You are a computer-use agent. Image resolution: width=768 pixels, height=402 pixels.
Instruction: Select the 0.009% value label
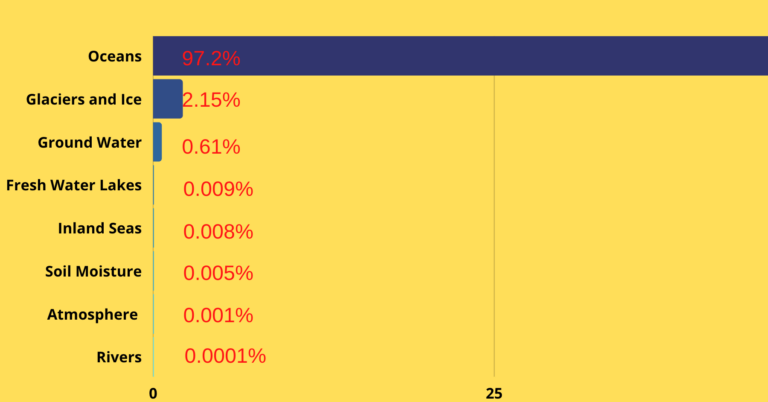point(218,189)
